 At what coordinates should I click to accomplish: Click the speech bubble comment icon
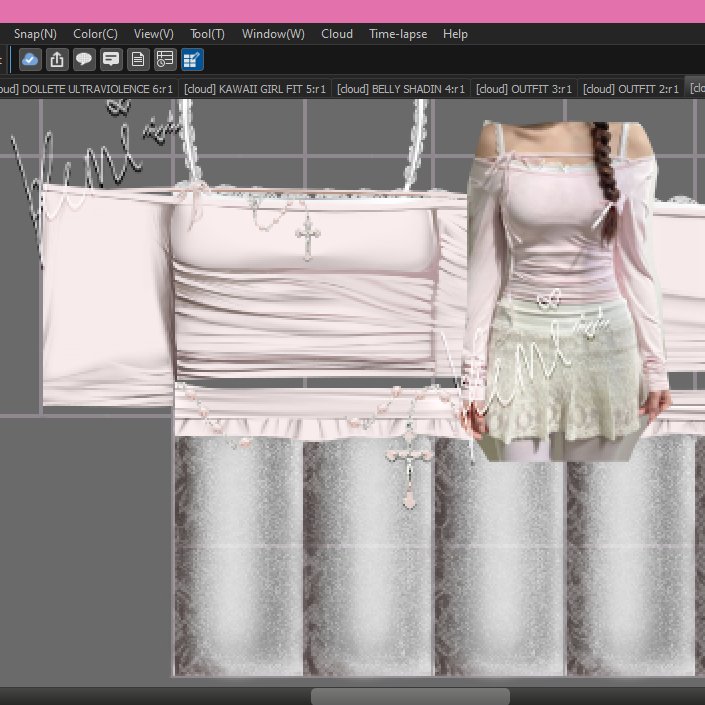(84, 60)
